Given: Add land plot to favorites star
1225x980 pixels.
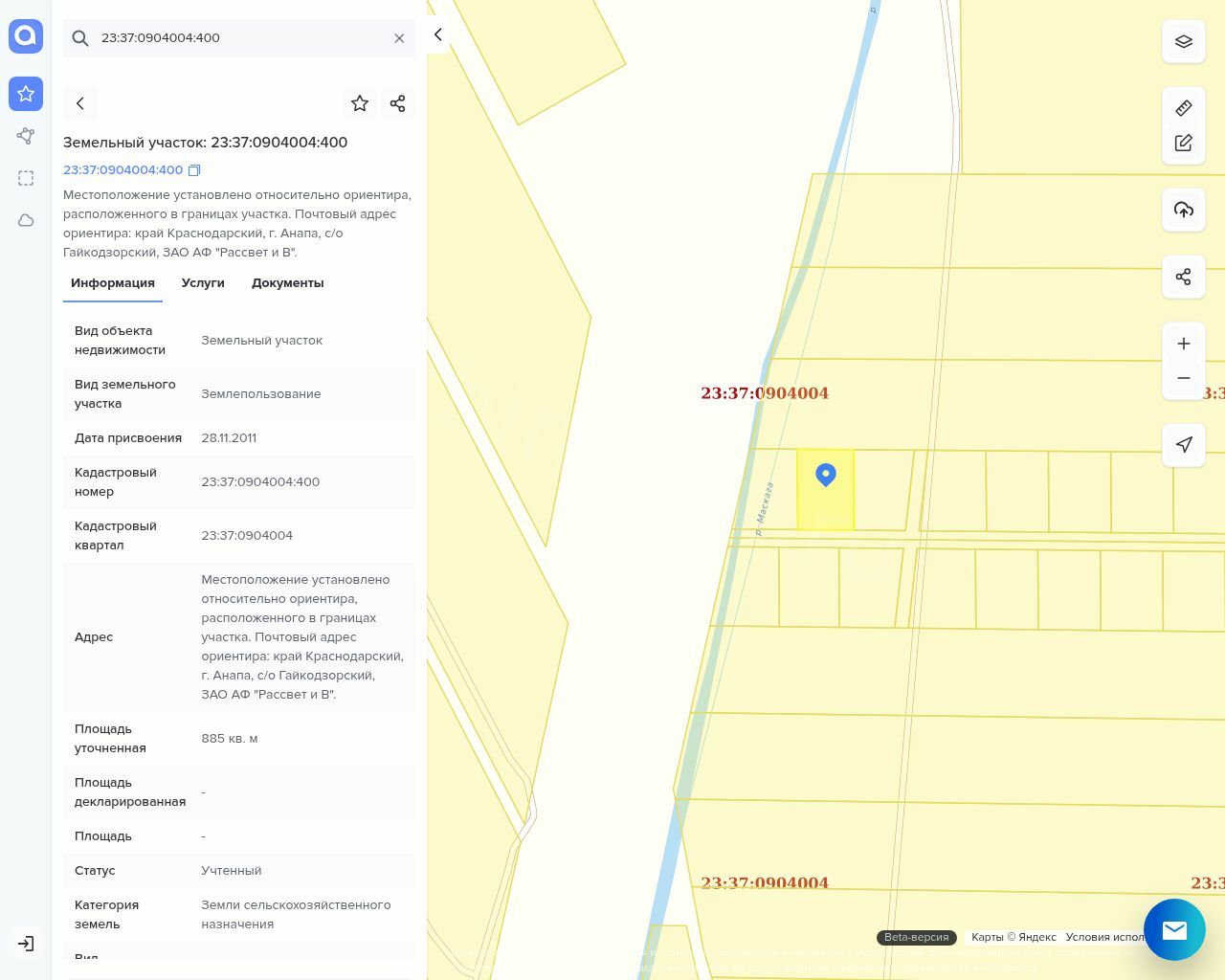Looking at the screenshot, I should tap(360, 103).
